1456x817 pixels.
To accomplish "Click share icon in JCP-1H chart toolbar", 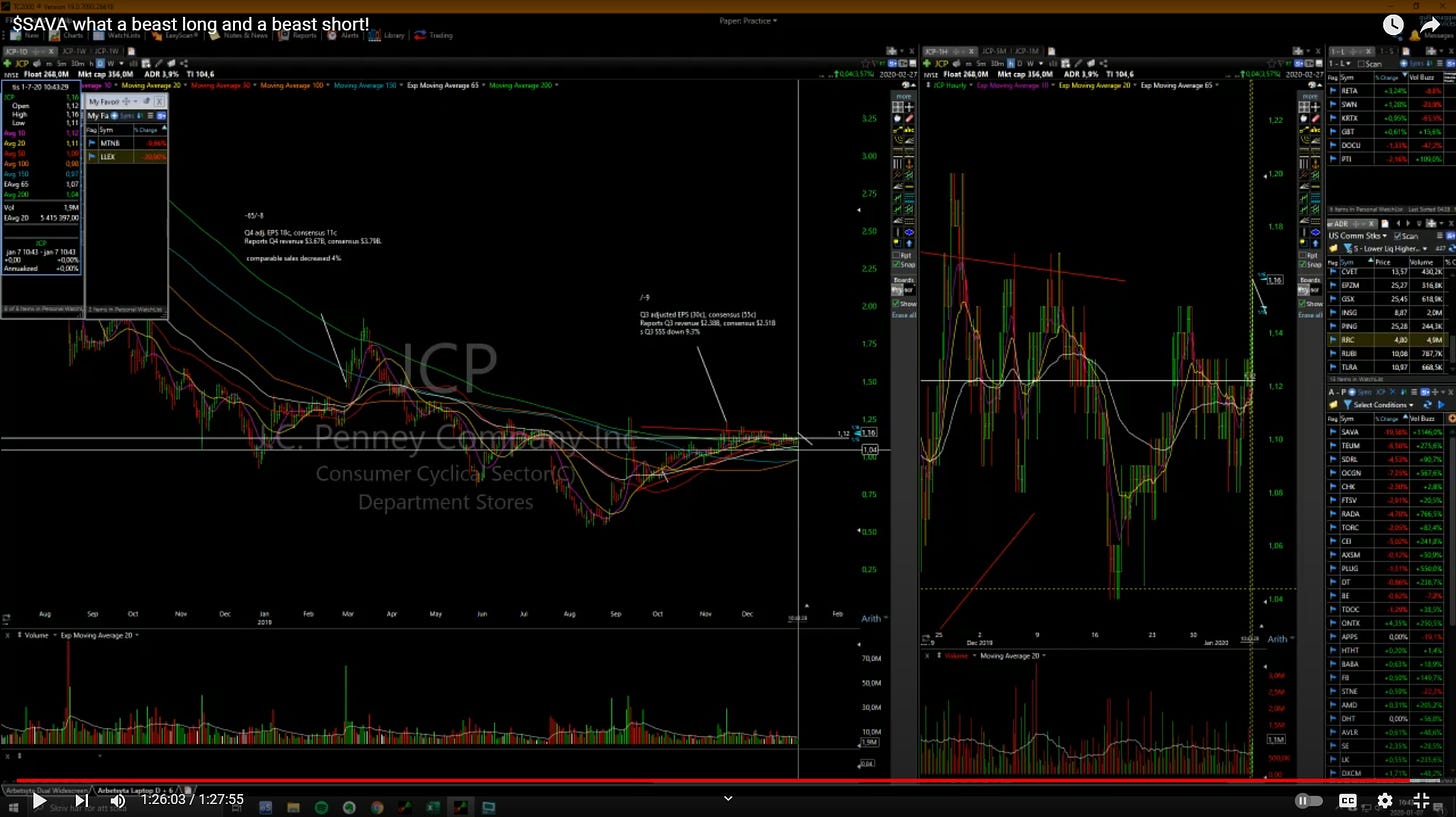I will (1103, 63).
